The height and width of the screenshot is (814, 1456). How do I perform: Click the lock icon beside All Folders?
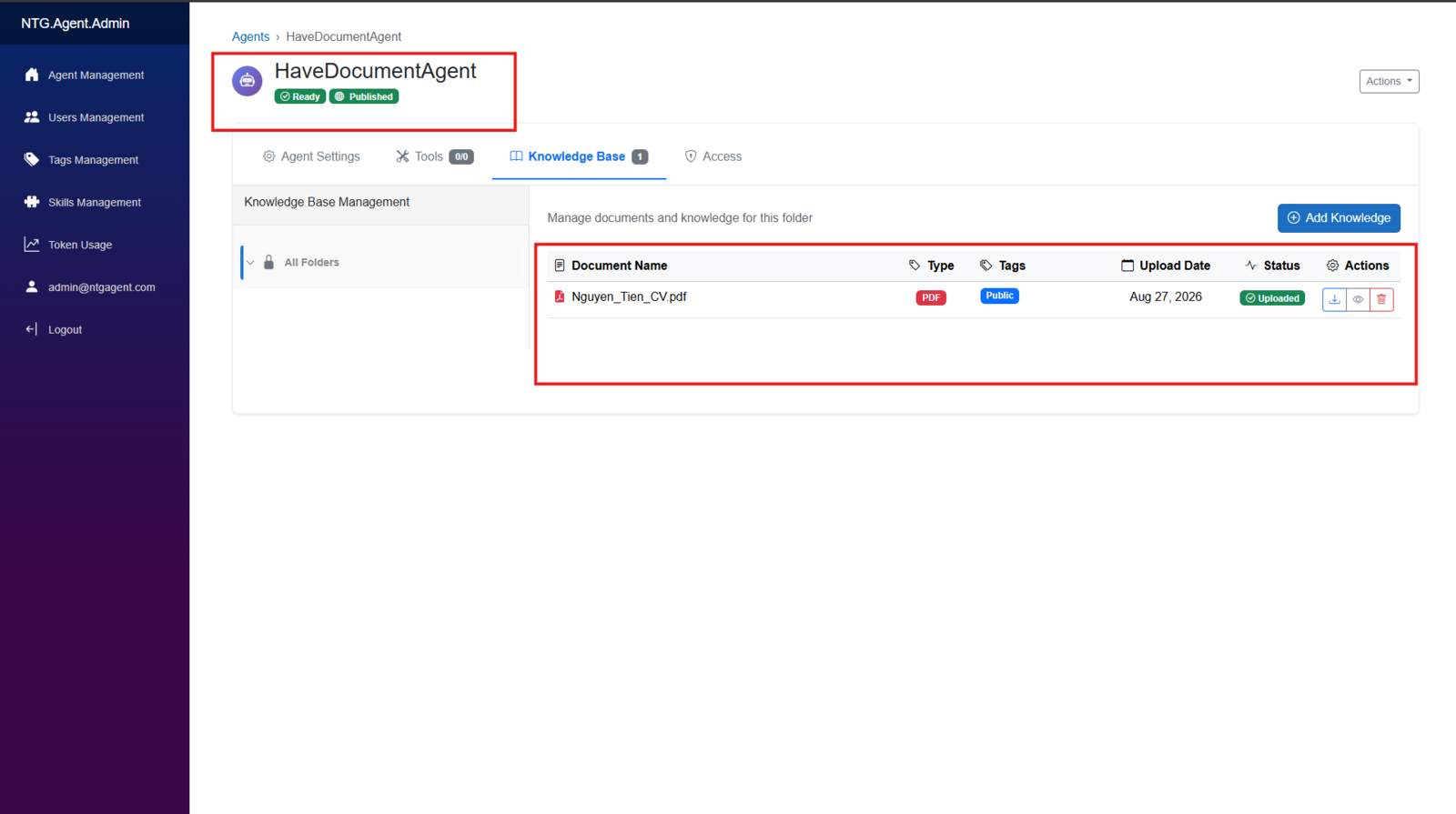(268, 262)
